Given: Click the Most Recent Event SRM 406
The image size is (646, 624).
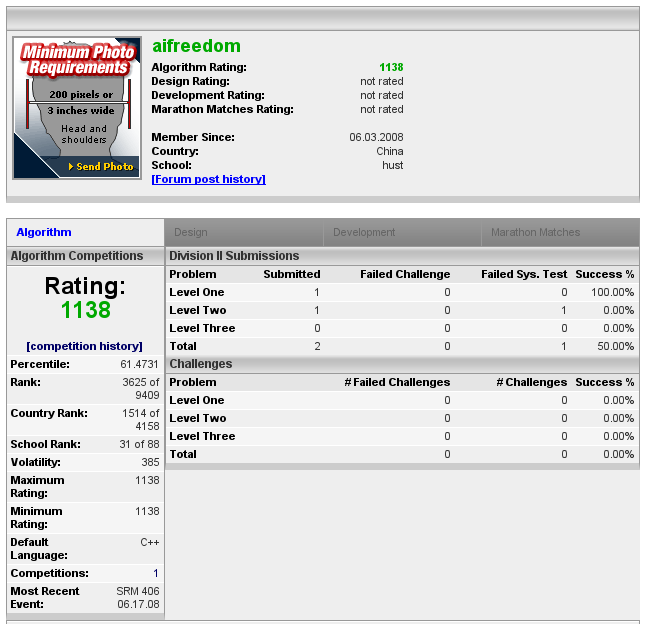Looking at the screenshot, I should click(x=138, y=591).
